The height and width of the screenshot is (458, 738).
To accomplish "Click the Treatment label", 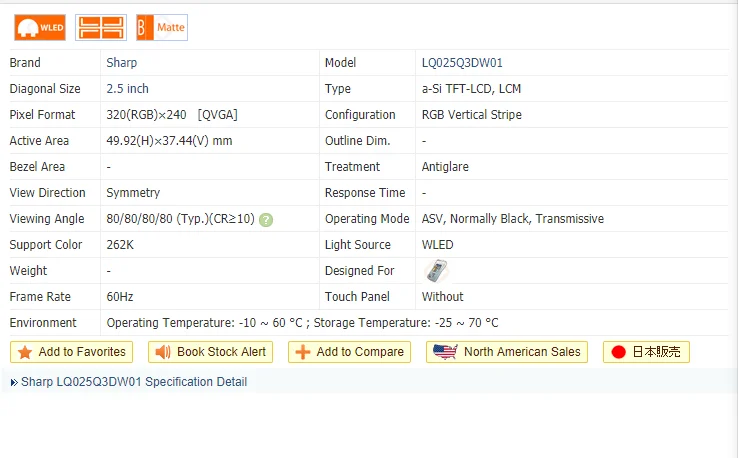I will coord(352,167).
